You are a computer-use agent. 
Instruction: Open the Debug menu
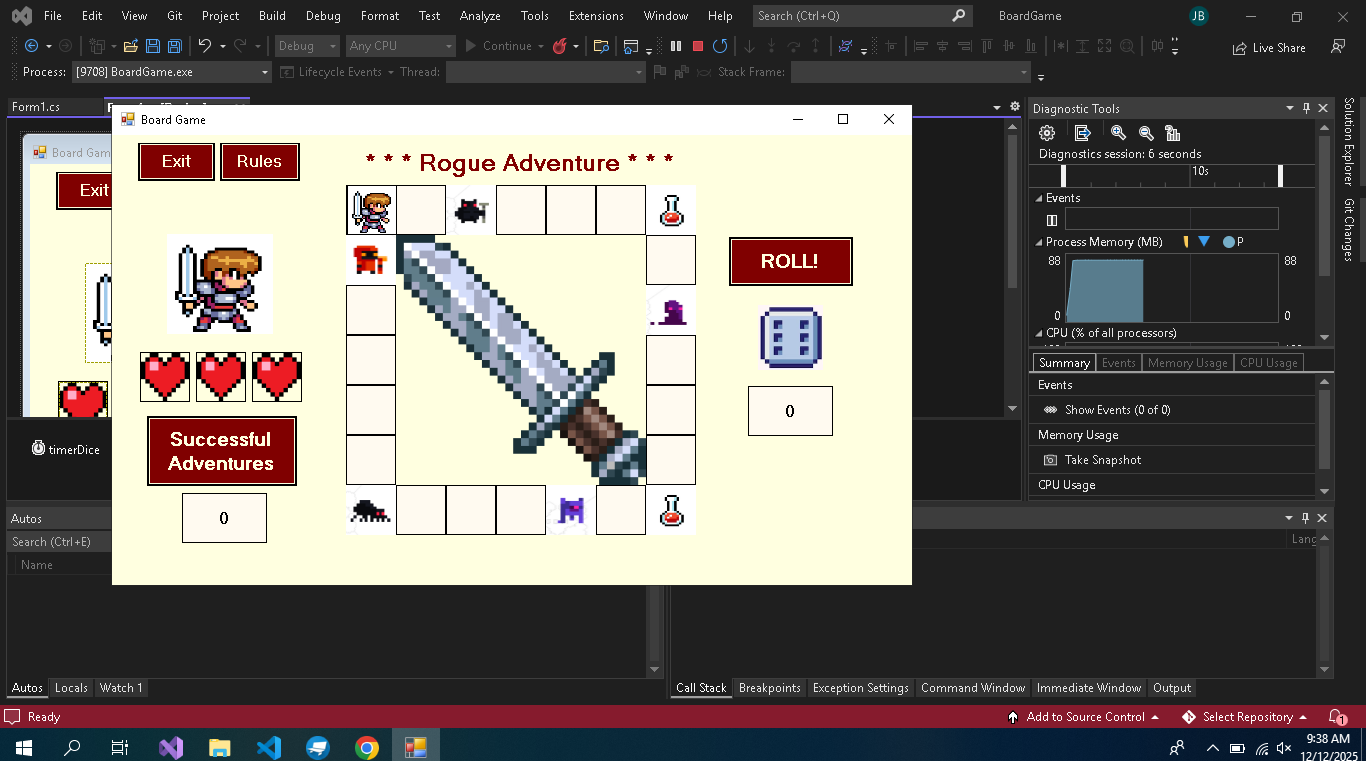point(322,16)
